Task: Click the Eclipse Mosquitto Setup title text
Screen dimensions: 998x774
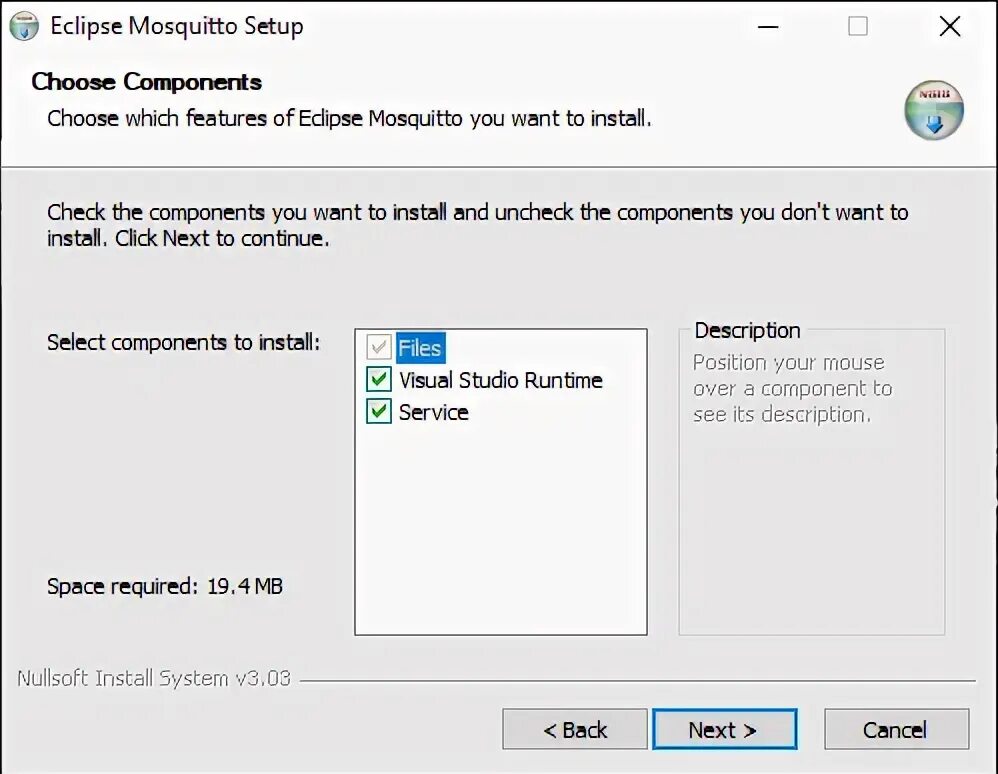Action: click(177, 27)
